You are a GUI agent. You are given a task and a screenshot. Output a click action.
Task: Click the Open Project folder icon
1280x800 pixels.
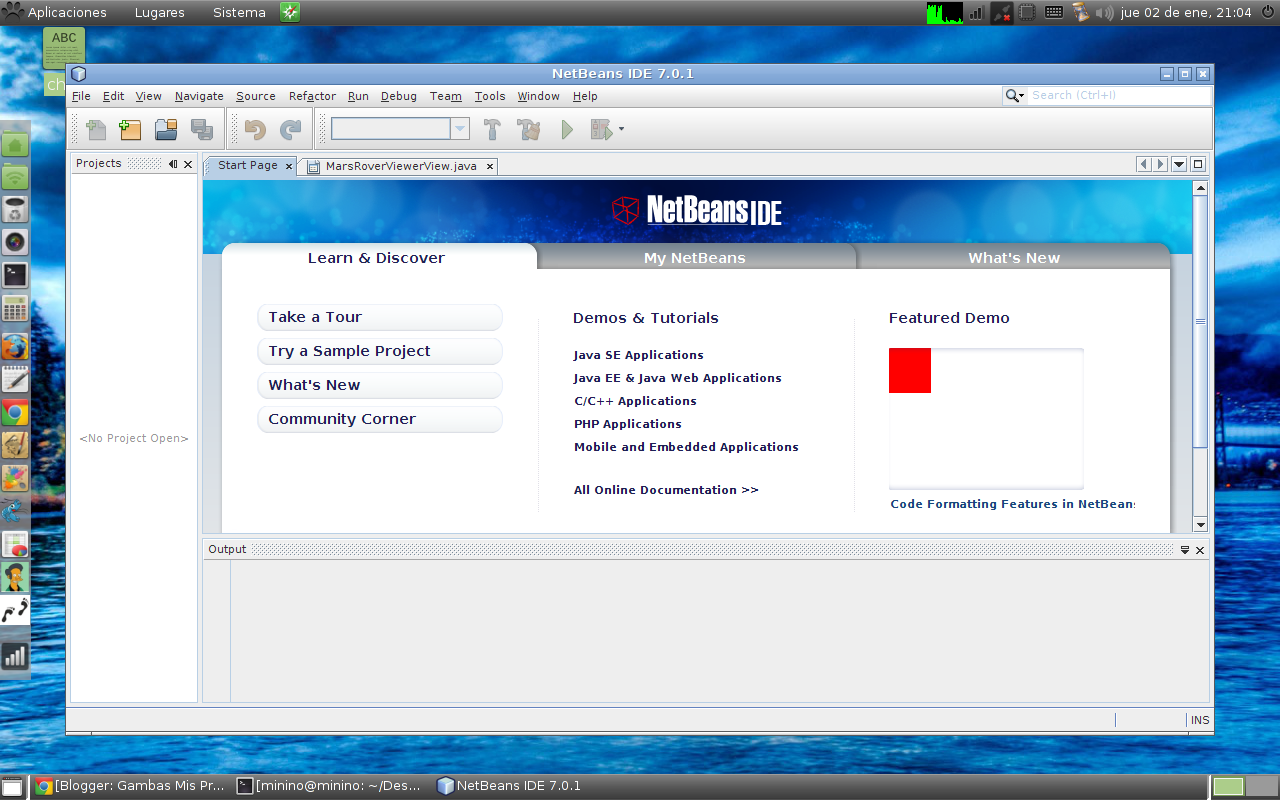tap(166, 129)
